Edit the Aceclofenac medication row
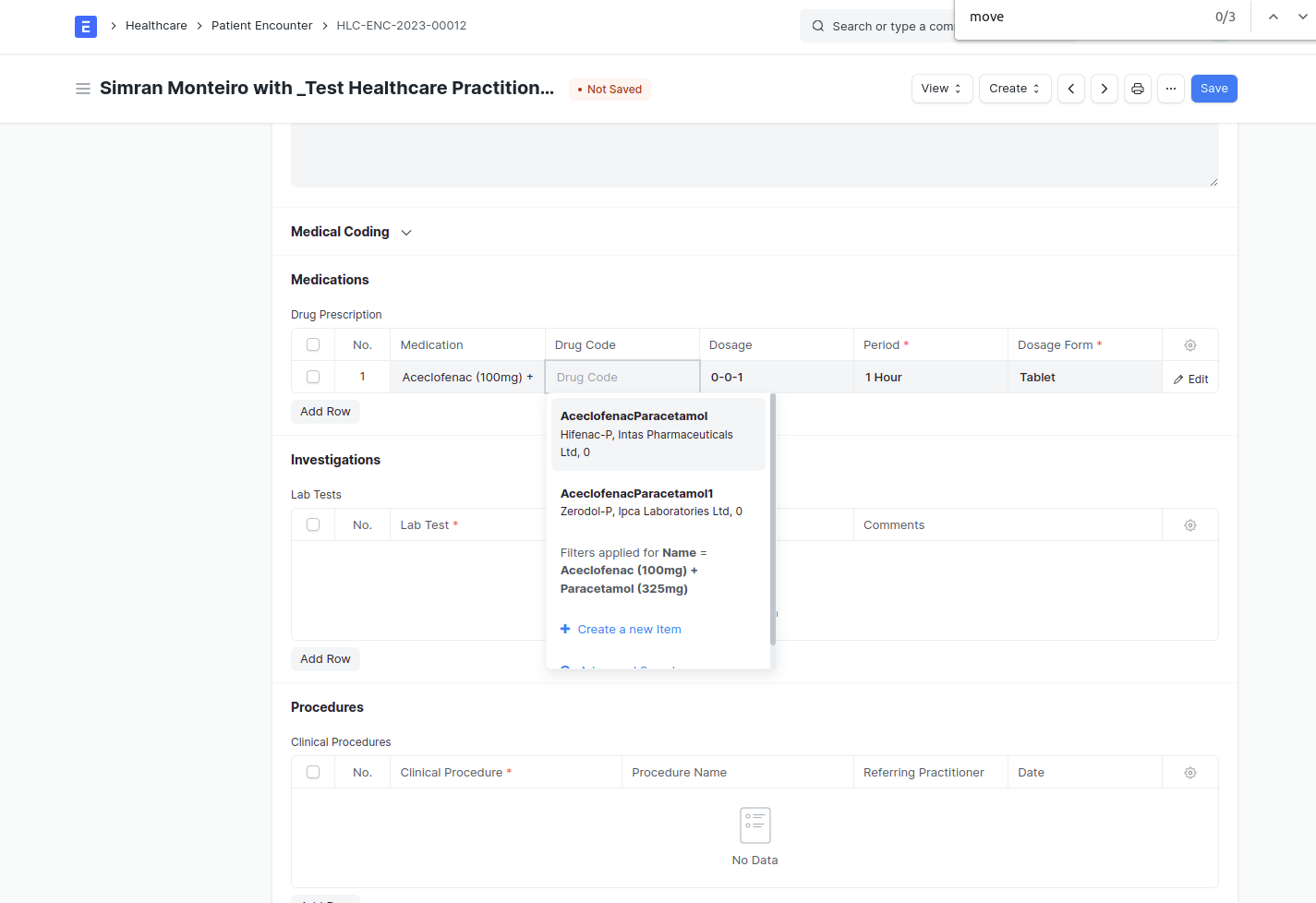The height and width of the screenshot is (903, 1316). [1191, 379]
